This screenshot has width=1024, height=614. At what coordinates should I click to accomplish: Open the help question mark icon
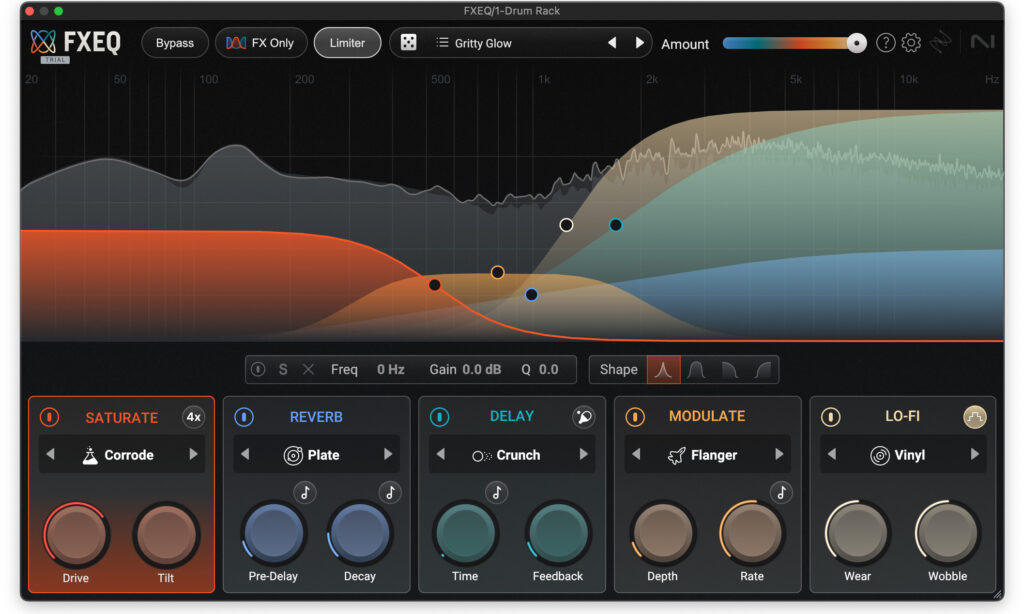pyautogui.click(x=885, y=43)
